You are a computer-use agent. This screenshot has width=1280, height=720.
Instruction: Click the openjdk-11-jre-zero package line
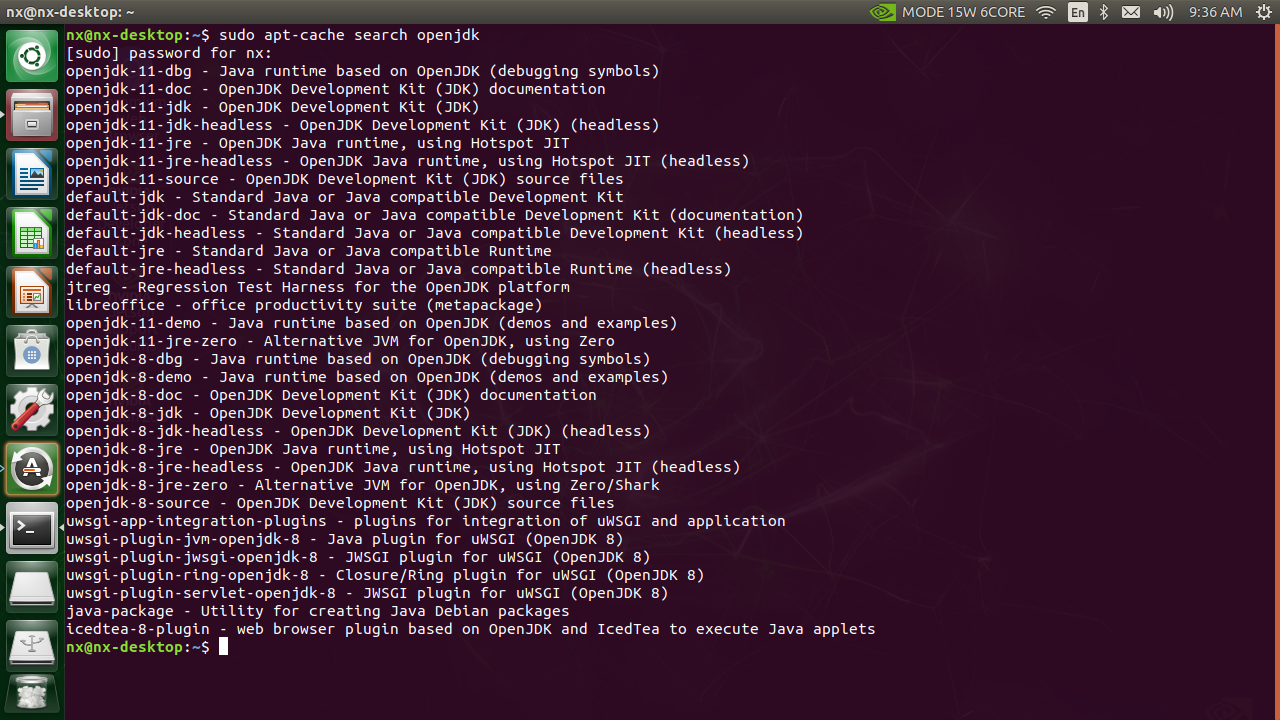pyautogui.click(x=340, y=341)
